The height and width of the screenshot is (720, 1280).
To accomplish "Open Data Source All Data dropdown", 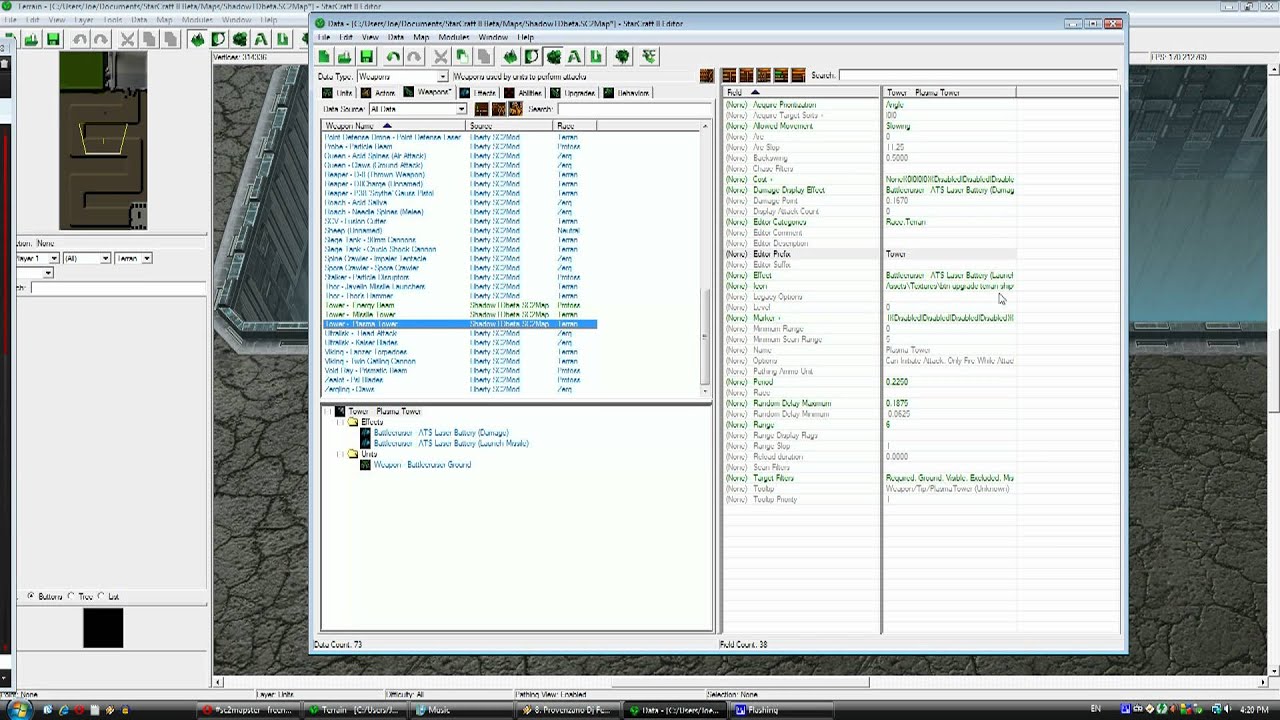I will 461,109.
